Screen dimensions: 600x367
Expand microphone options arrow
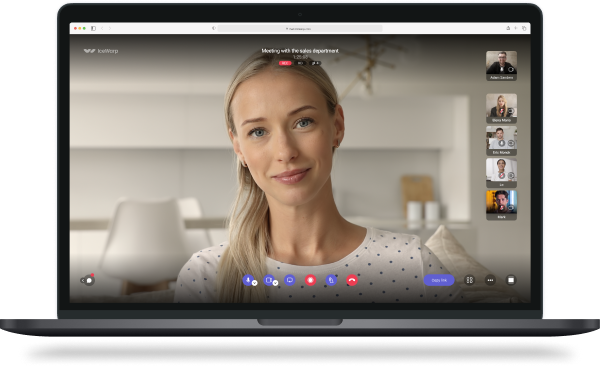(x=254, y=283)
